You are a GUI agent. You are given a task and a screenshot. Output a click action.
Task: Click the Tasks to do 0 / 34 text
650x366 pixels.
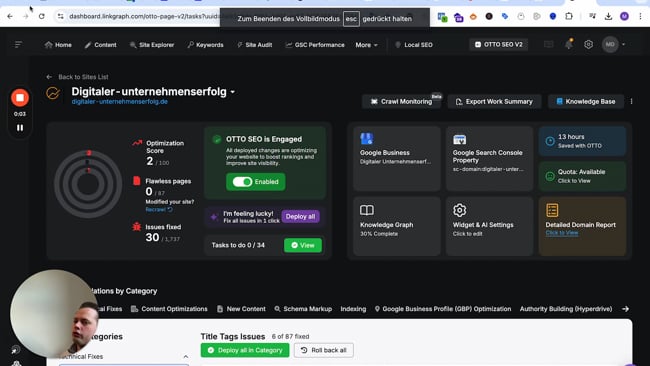(238, 245)
